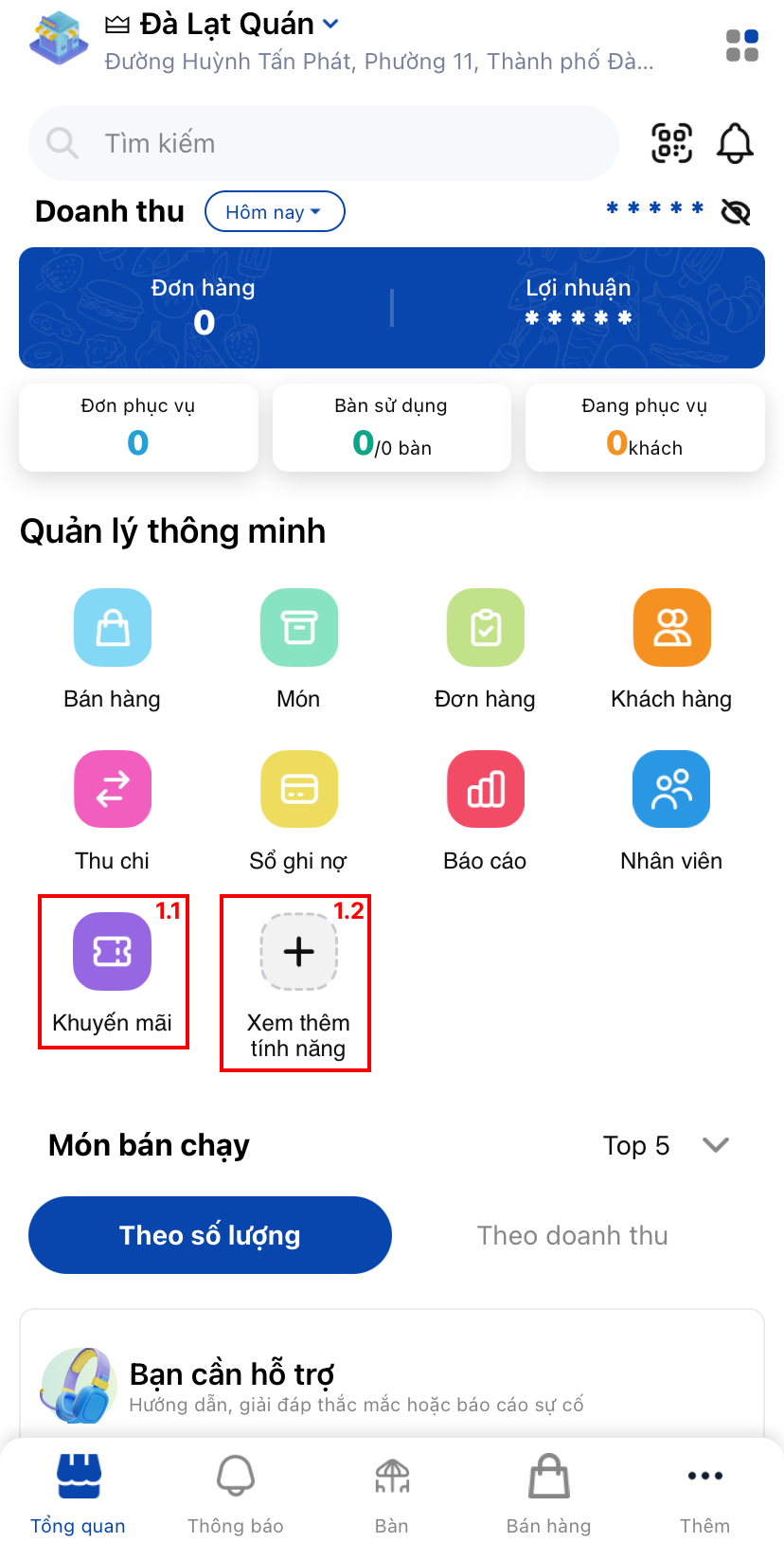Open the Món menu items icon
Image resolution: width=784 pixels, height=1542 pixels.
click(299, 628)
